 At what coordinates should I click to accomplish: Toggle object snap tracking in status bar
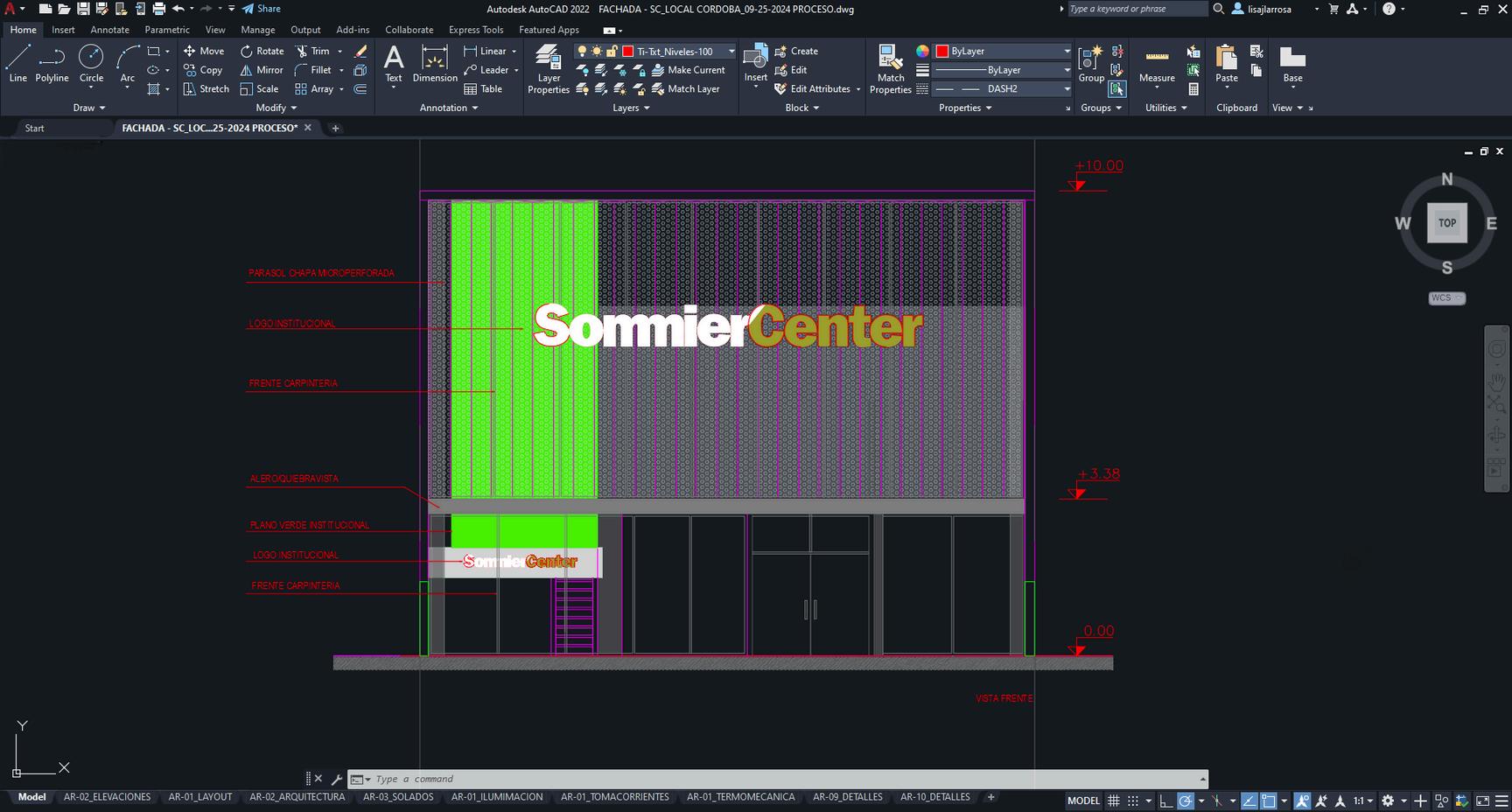pyautogui.click(x=1249, y=801)
